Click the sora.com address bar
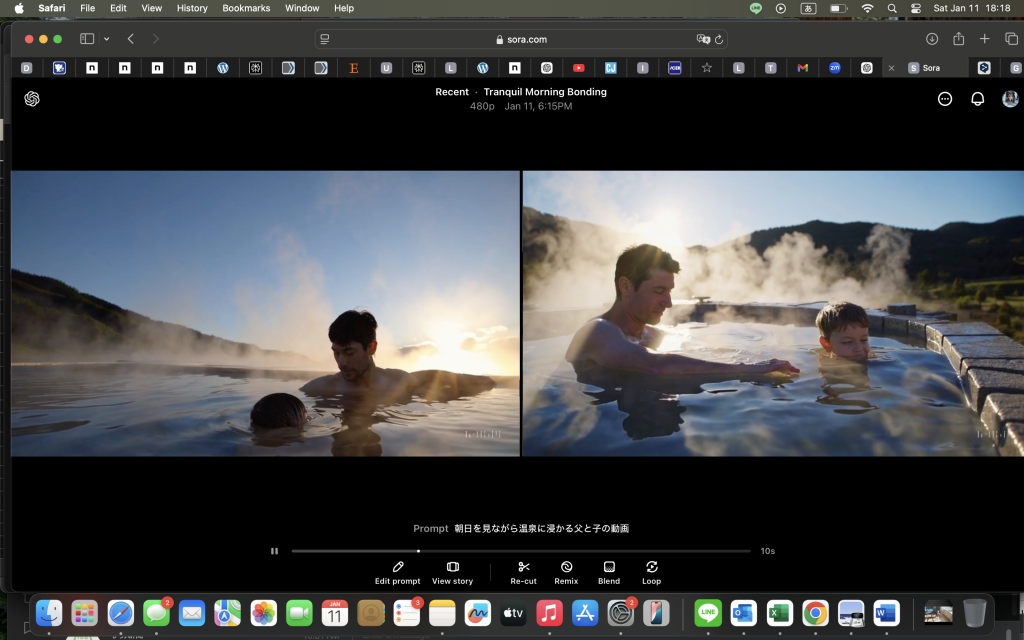 (x=520, y=39)
